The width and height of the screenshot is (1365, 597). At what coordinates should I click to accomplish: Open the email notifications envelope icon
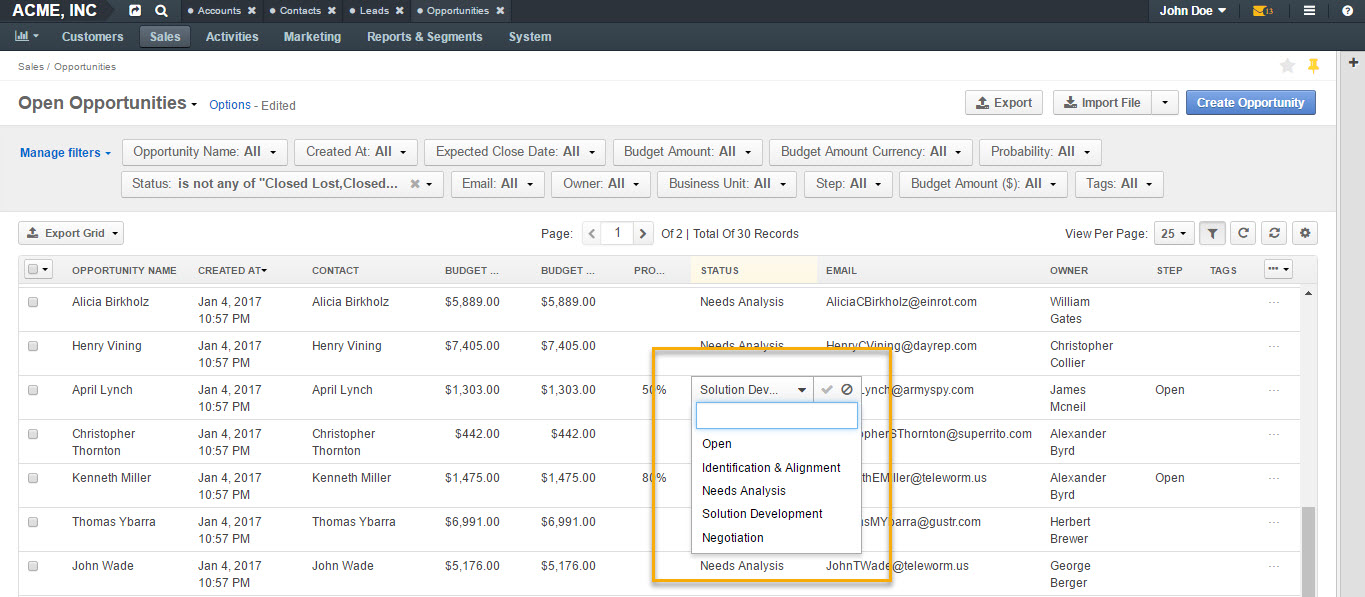1262,11
